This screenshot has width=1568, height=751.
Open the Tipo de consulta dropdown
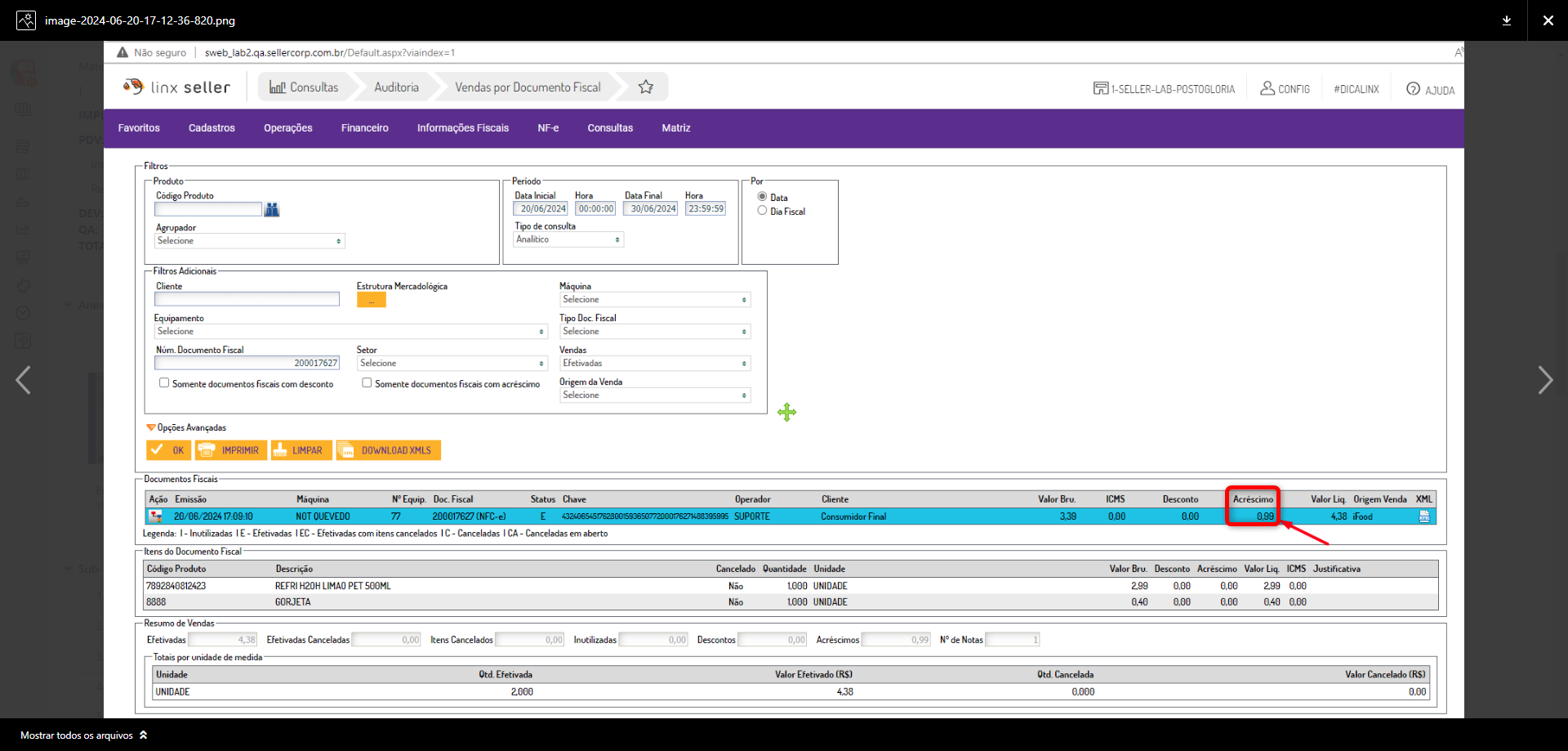(568, 239)
